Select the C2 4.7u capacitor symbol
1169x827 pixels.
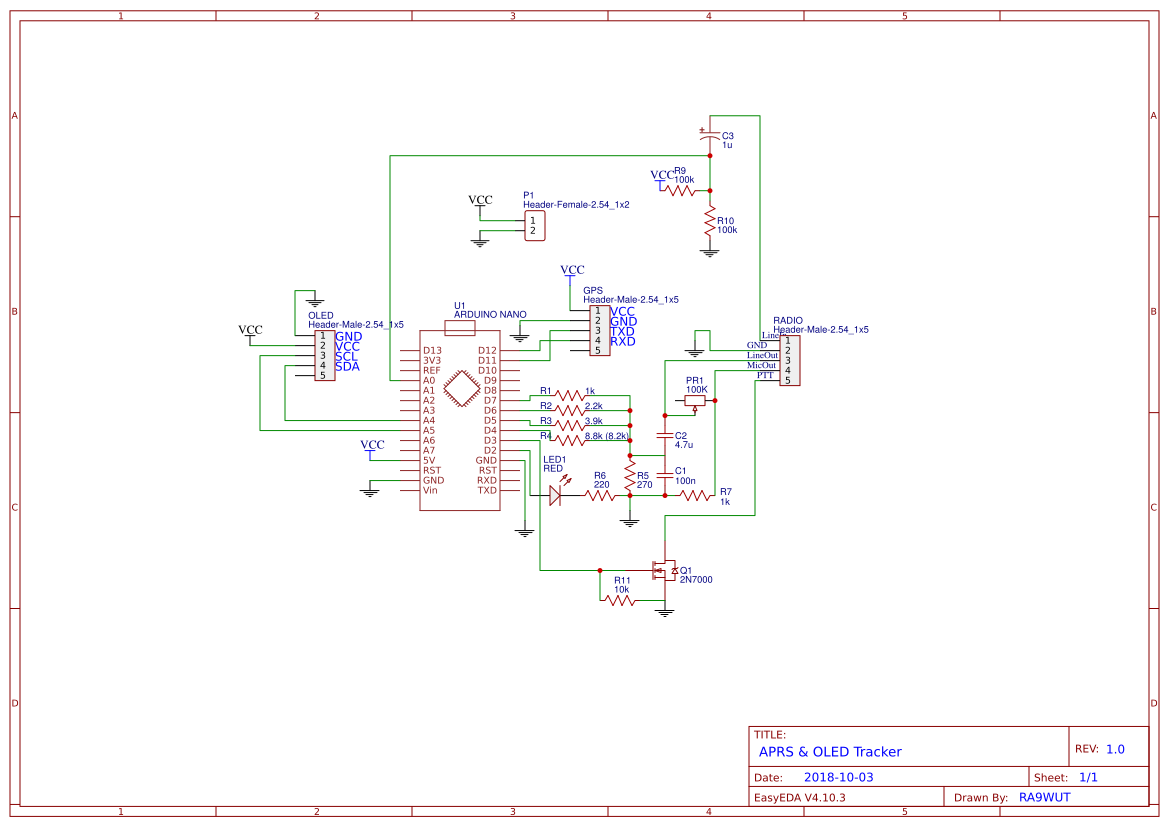coord(667,437)
